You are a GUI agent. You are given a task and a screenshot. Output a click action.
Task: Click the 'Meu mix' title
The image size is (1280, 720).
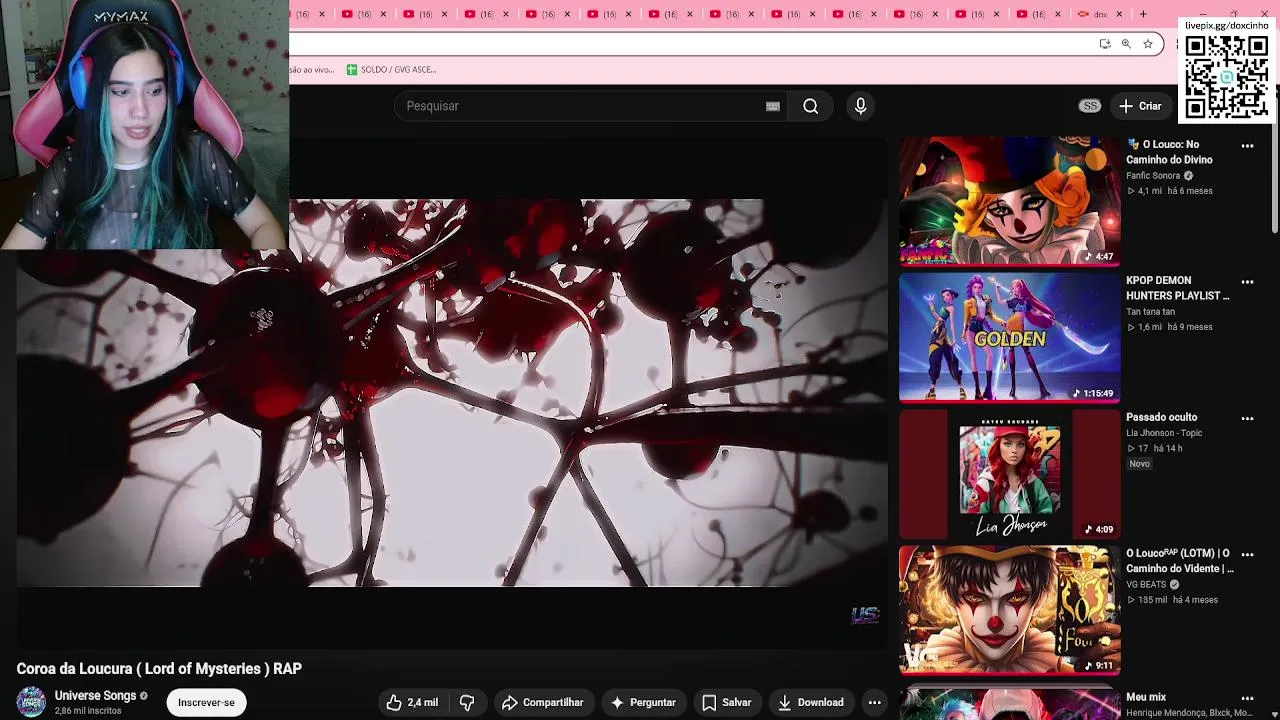1146,697
